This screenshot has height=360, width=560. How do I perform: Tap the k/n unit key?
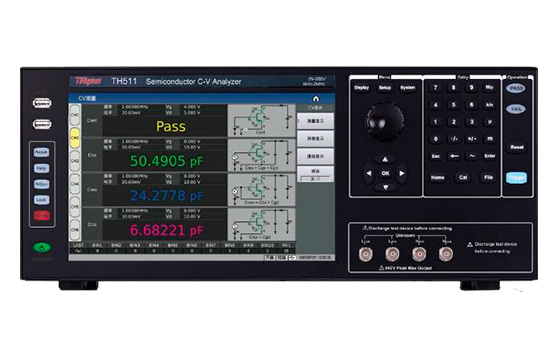(490, 105)
